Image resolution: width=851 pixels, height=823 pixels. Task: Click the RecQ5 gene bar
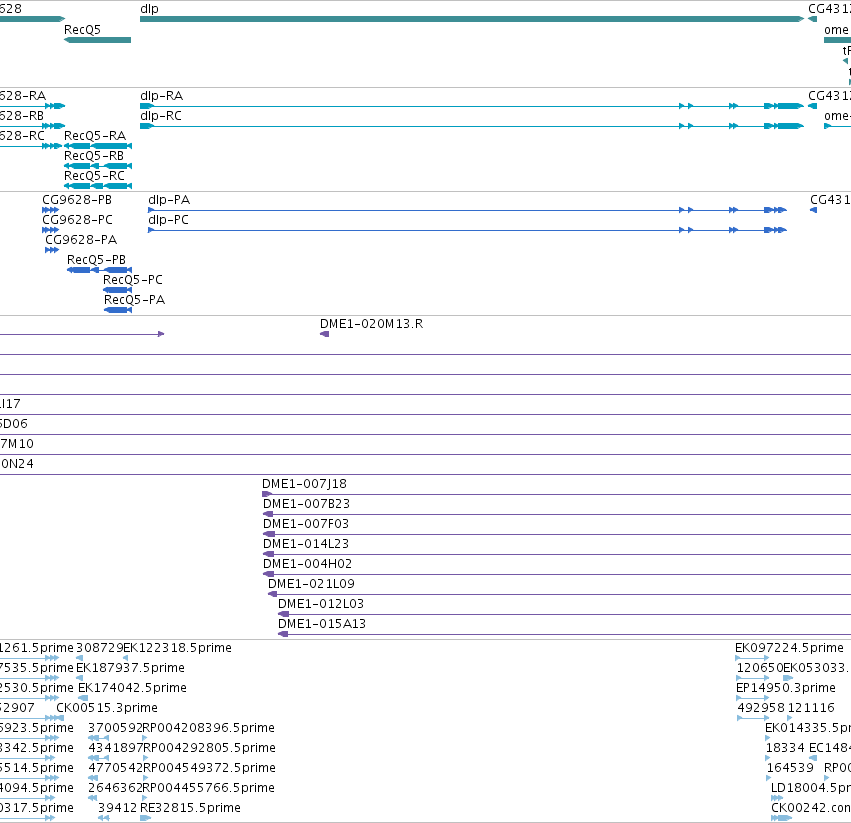[x=98, y=40]
